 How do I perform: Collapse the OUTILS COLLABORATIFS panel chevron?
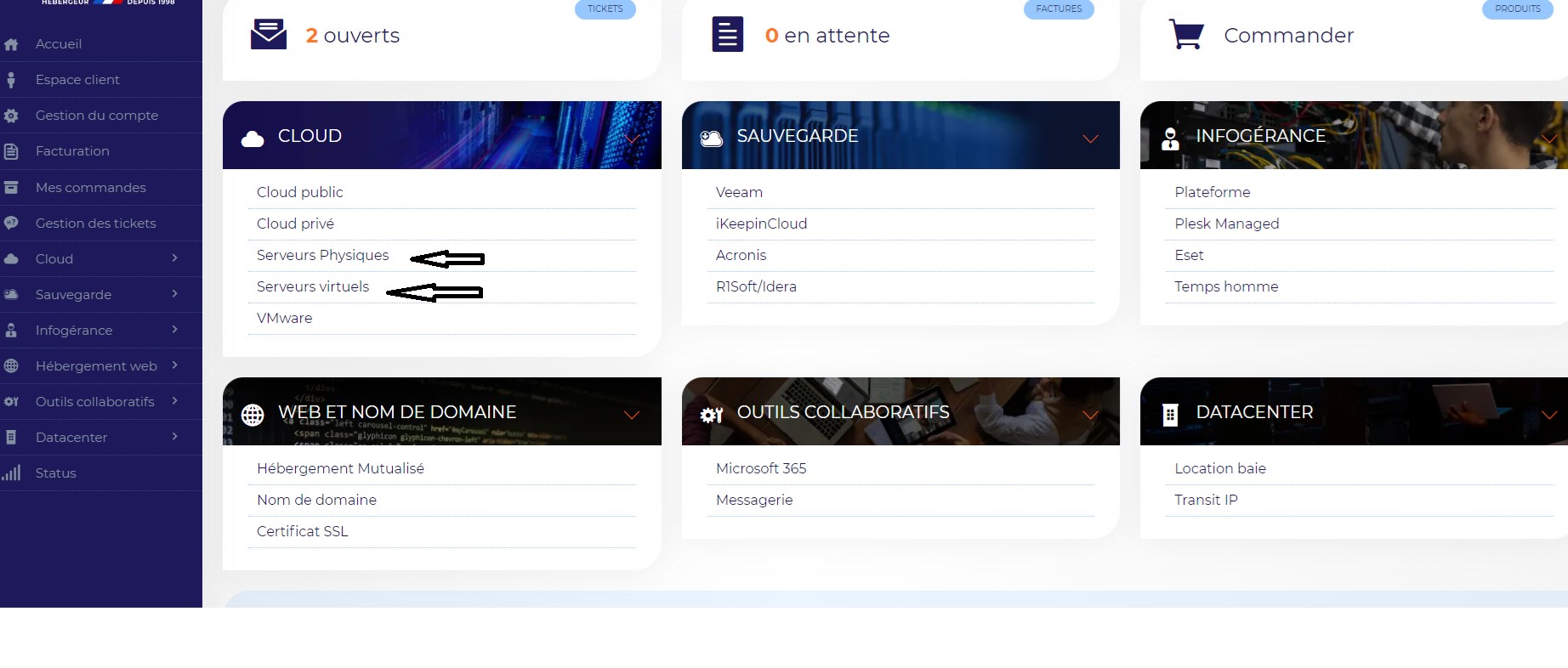point(1090,415)
